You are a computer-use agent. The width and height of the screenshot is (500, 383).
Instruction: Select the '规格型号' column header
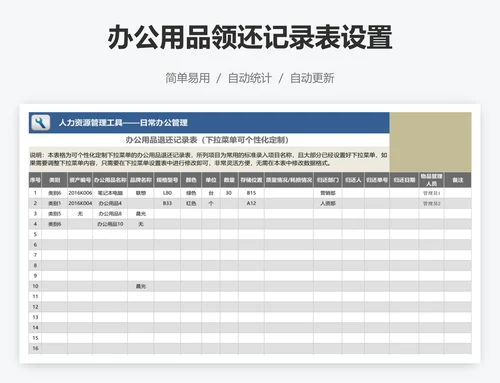pos(167,180)
